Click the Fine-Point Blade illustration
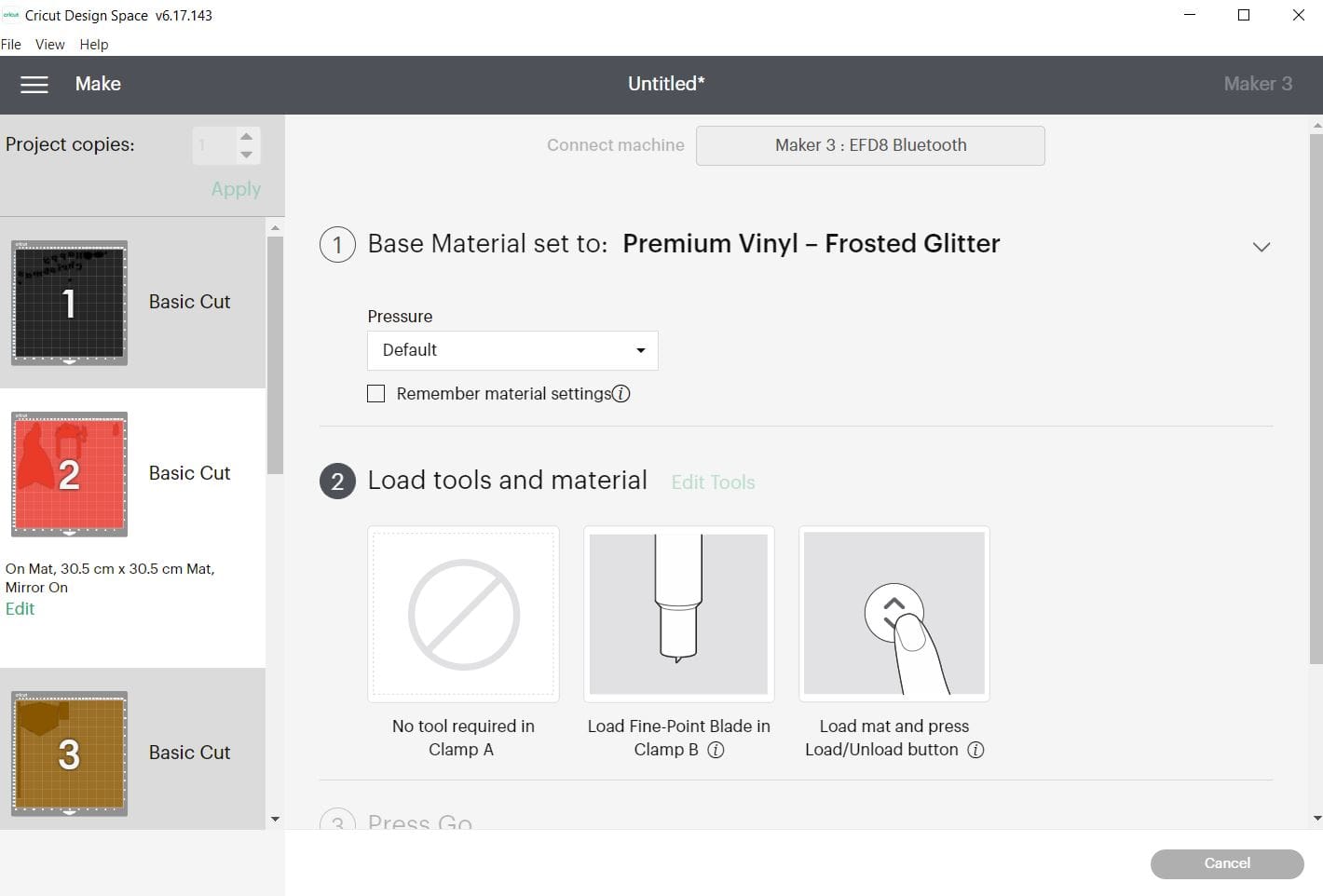The image size is (1323, 896). 678,614
